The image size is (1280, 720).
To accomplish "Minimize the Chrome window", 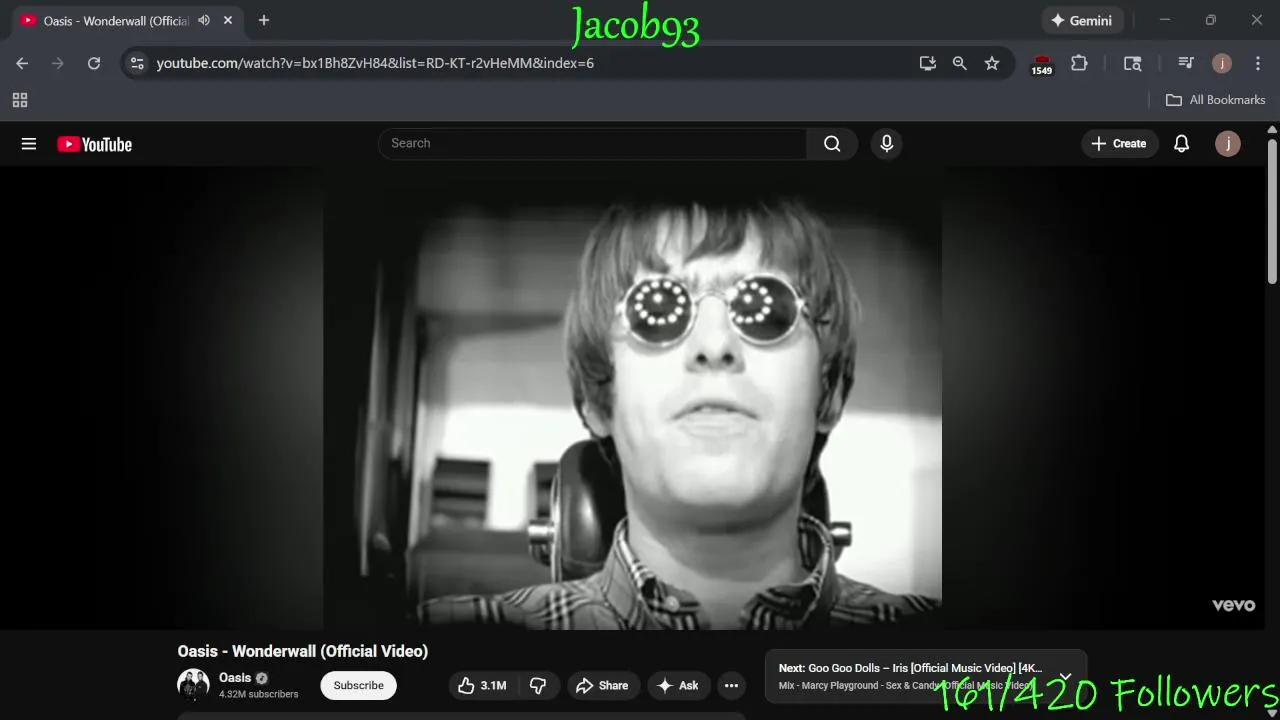I will pos(1165,20).
